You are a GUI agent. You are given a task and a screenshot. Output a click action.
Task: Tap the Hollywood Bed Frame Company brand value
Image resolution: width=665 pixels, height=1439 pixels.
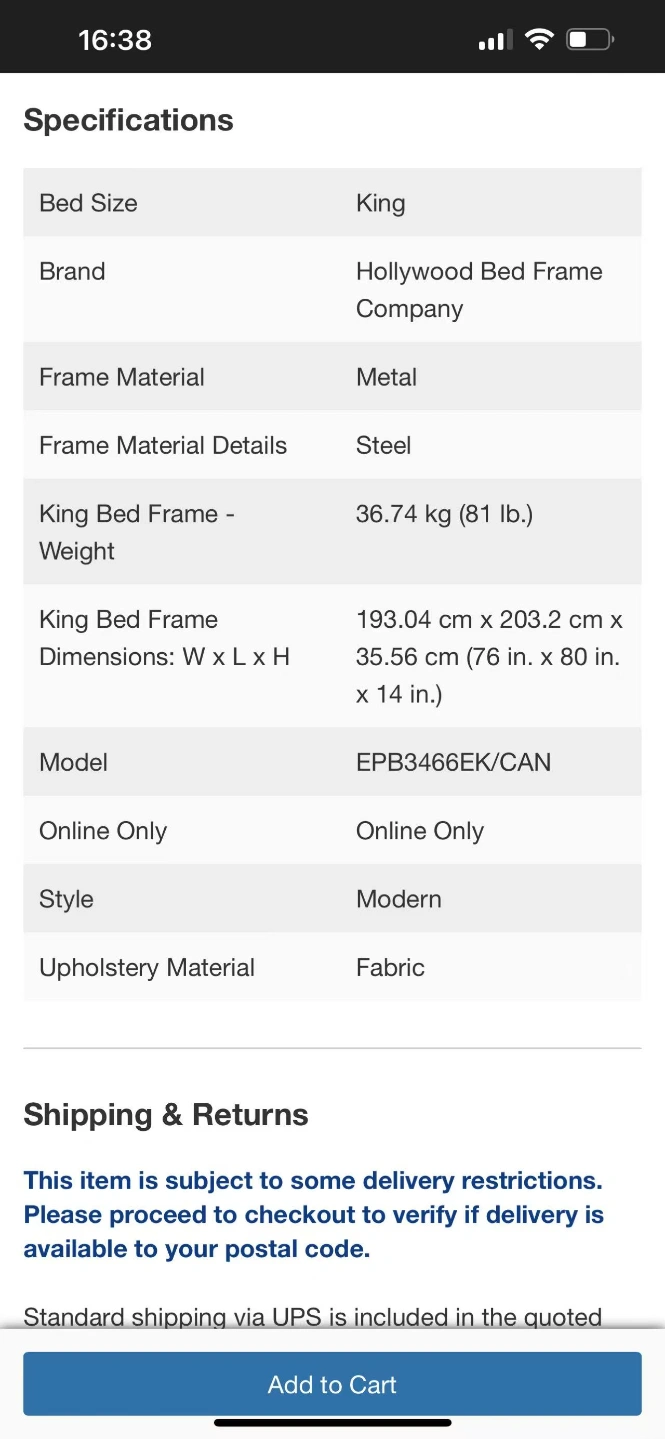tap(479, 290)
